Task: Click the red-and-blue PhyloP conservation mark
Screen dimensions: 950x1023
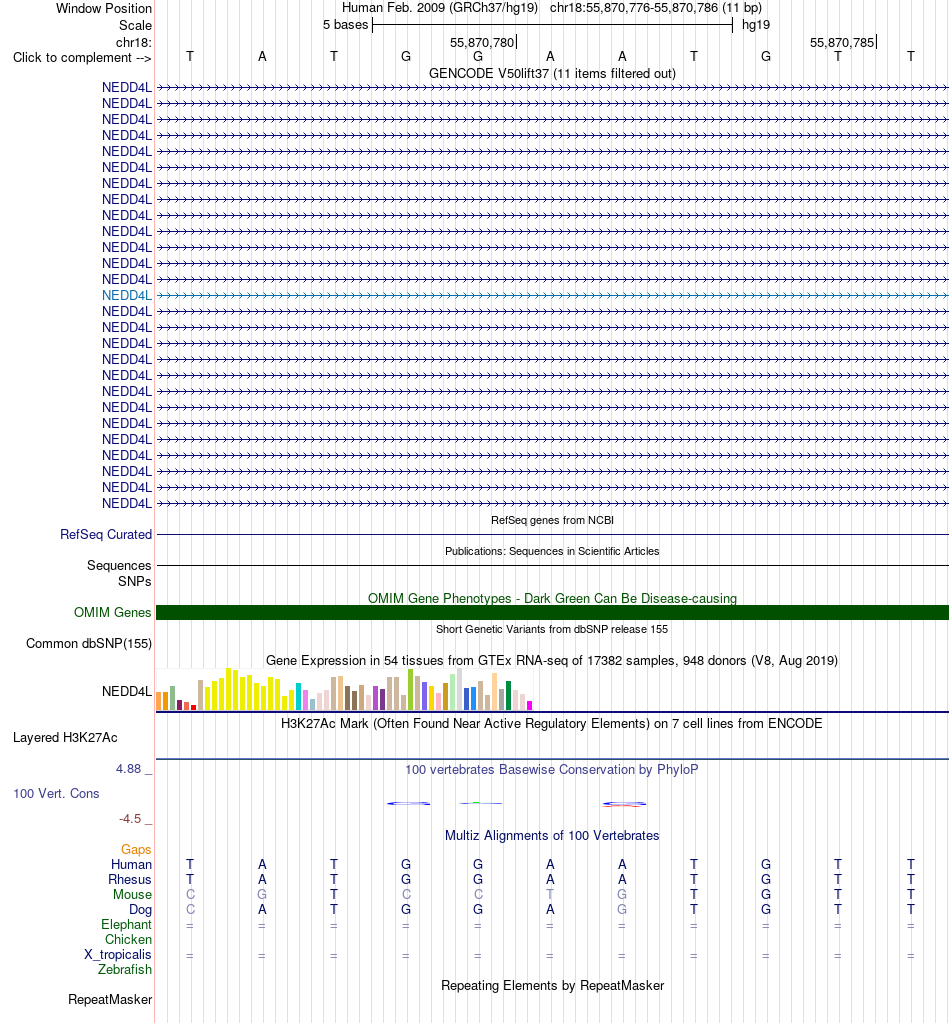Action: pos(624,804)
